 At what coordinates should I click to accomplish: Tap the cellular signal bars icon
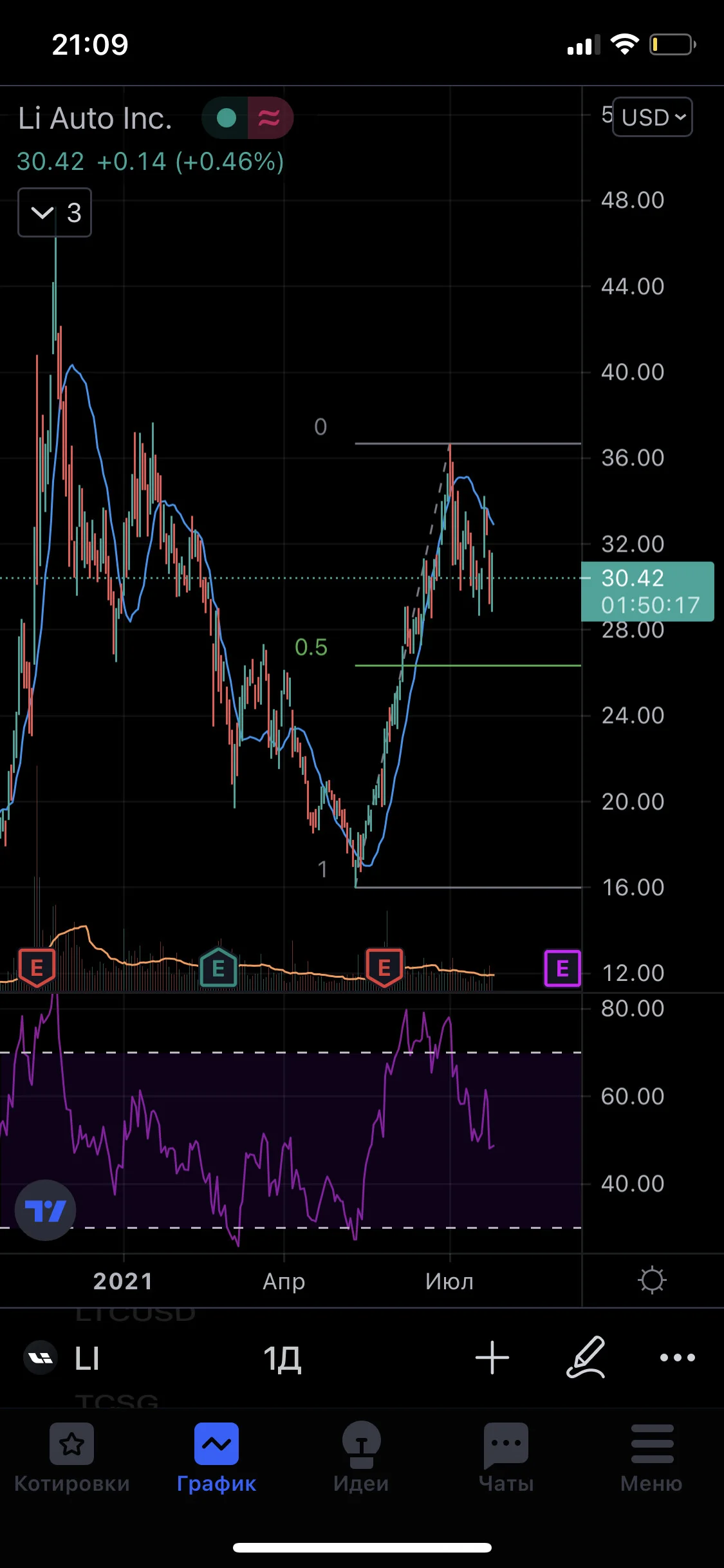[584, 45]
